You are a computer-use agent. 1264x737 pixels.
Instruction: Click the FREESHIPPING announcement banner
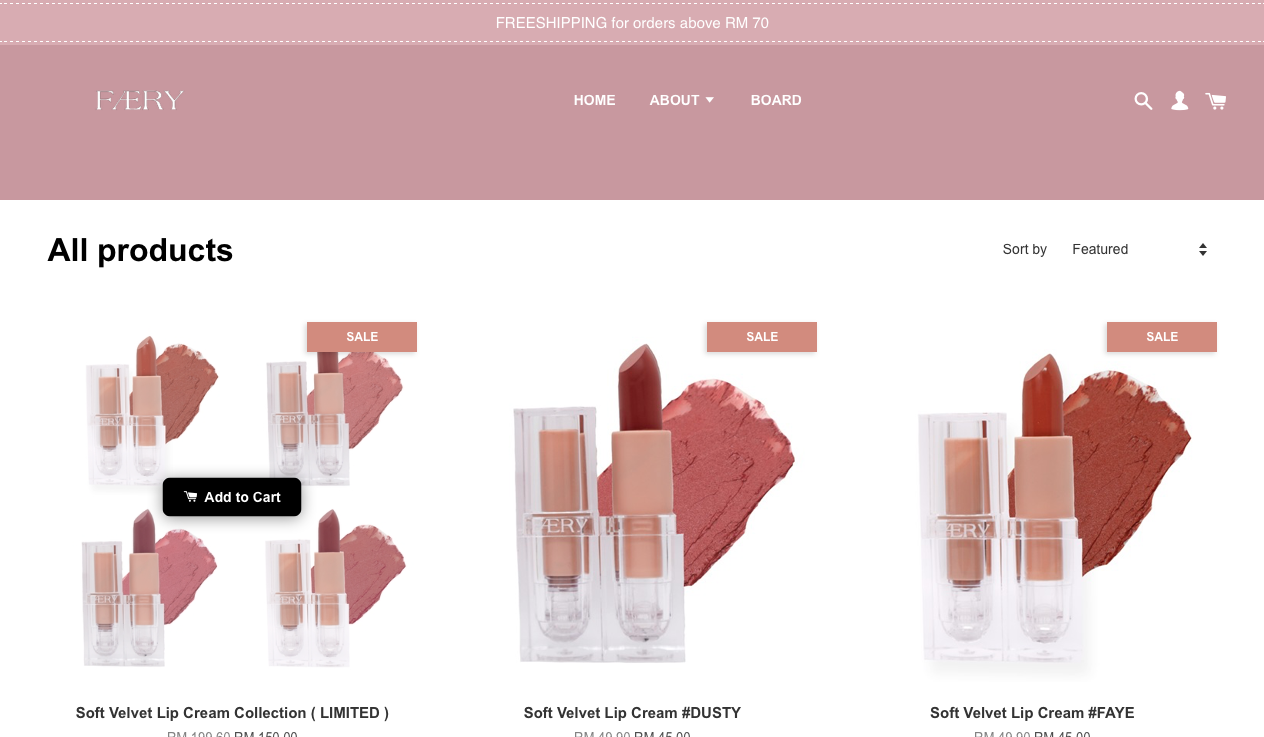(632, 22)
